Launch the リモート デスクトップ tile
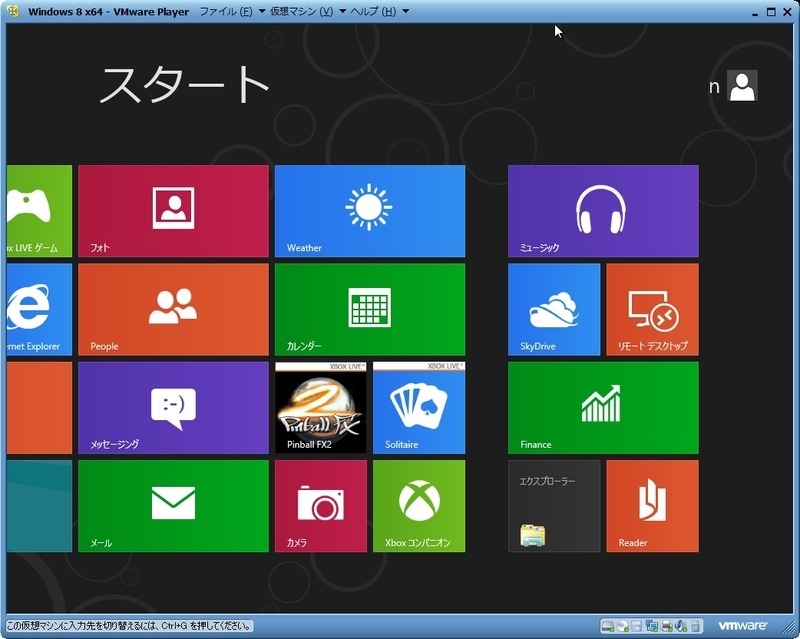This screenshot has width=800, height=639. (x=653, y=309)
